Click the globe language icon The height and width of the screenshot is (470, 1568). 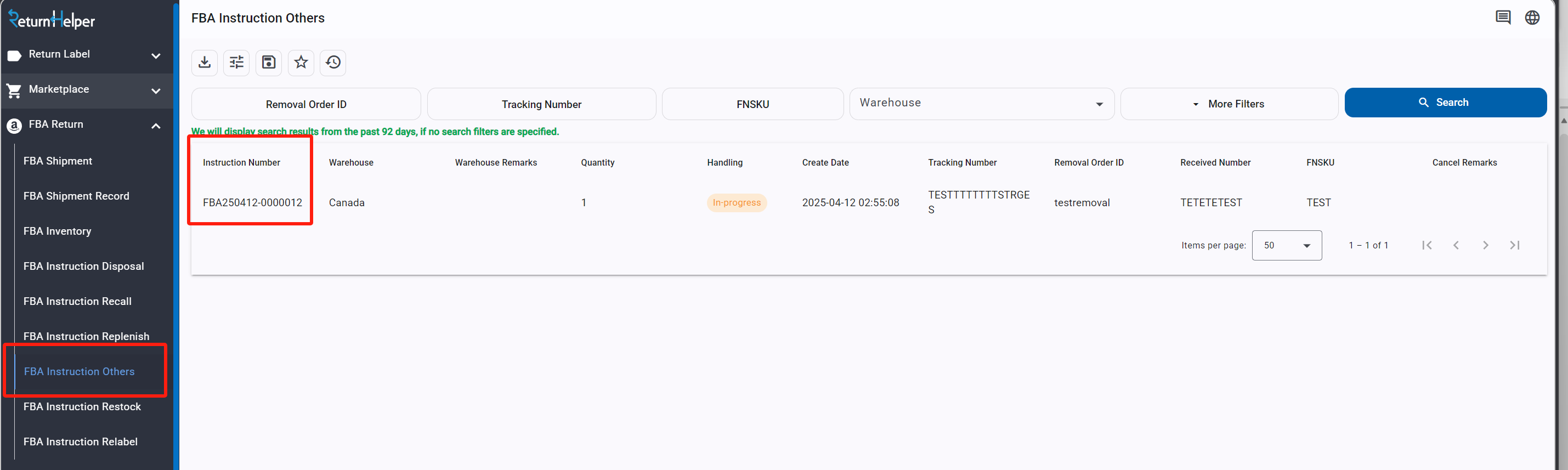pos(1532,18)
